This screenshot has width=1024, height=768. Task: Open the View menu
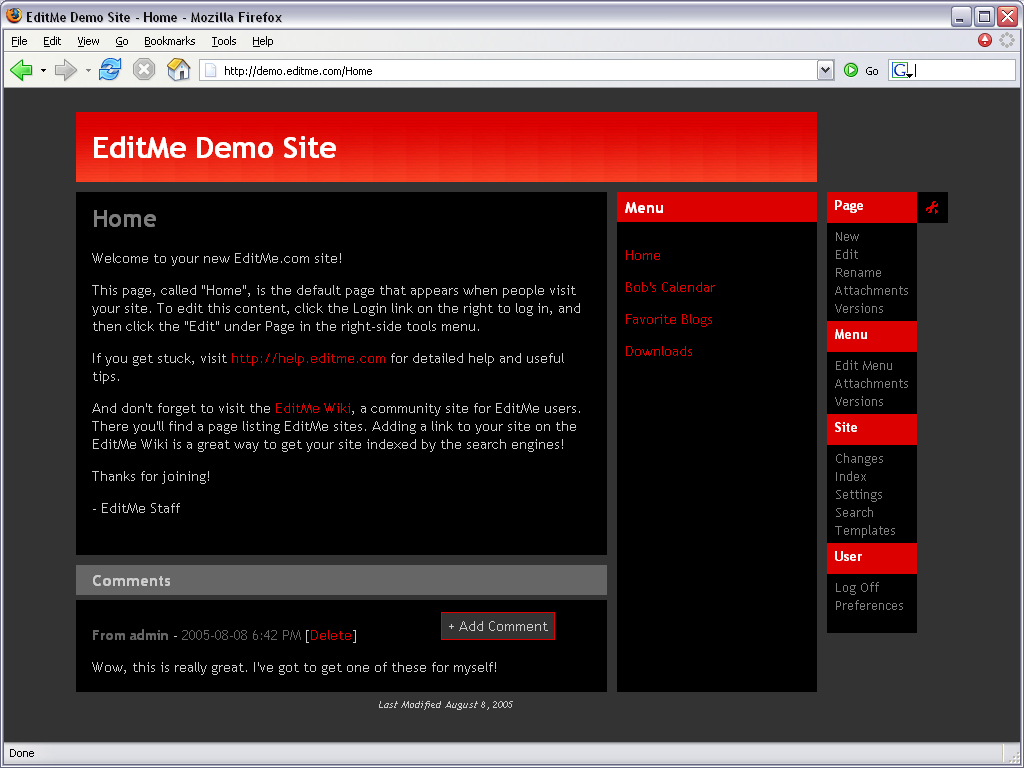click(x=88, y=41)
